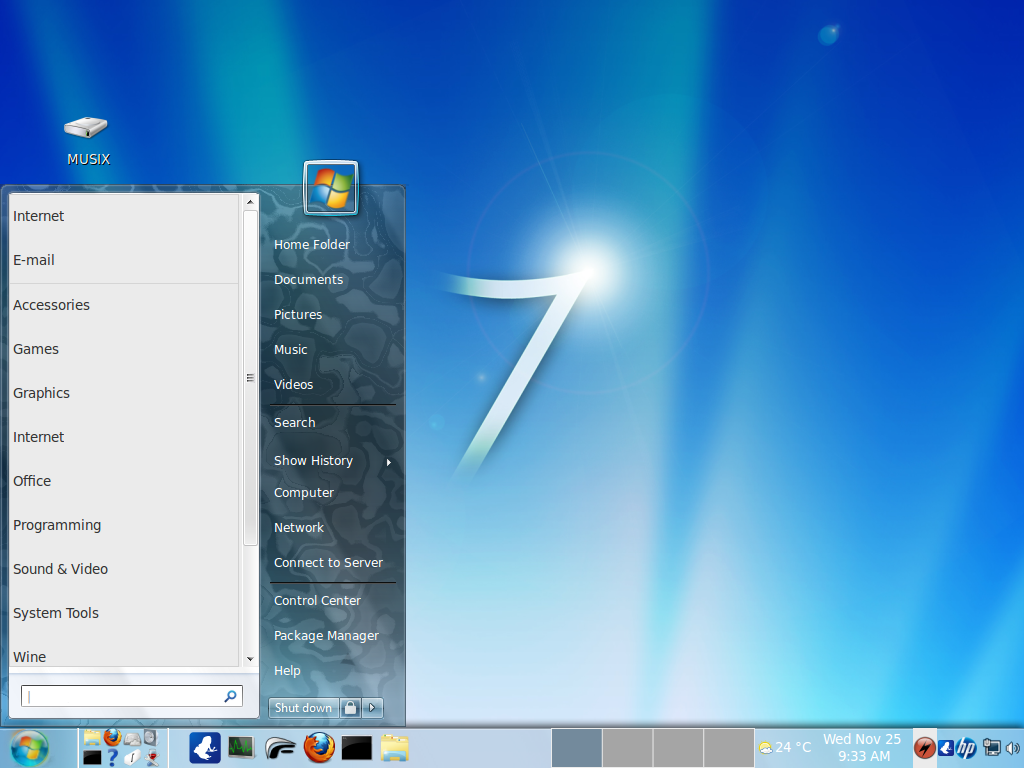The width and height of the screenshot is (1024, 768).
Task: Open the Games category
Action: pos(124,349)
